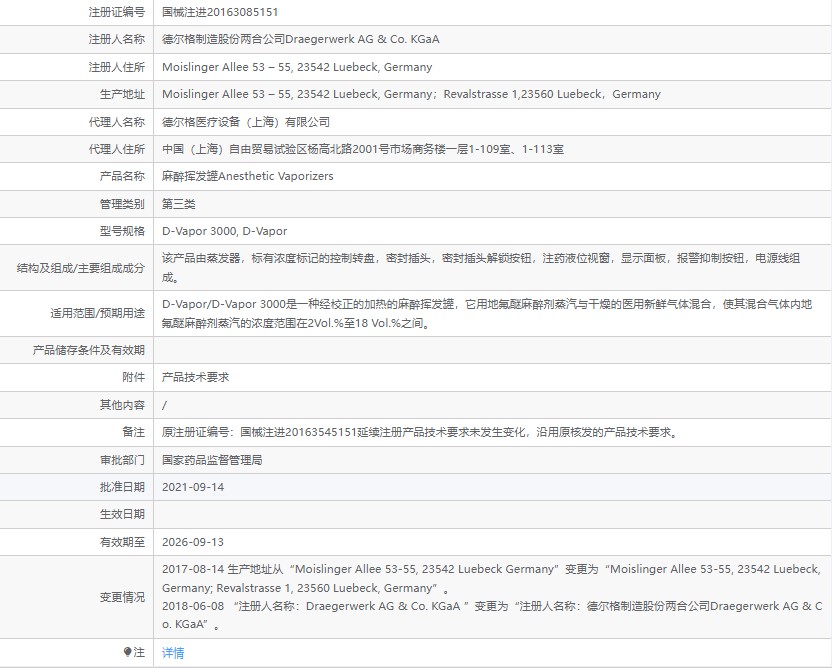Screen dimensions: 832x668
Task: Click the approval date "2021-09-14"
Action: click(x=193, y=487)
